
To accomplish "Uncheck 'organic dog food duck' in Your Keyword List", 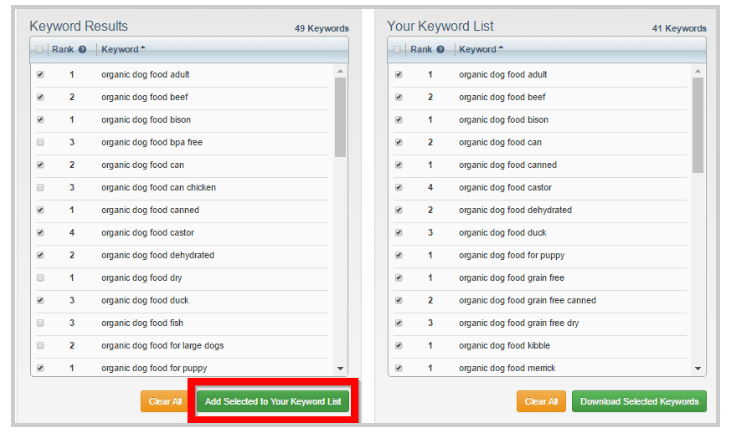I will point(399,232).
